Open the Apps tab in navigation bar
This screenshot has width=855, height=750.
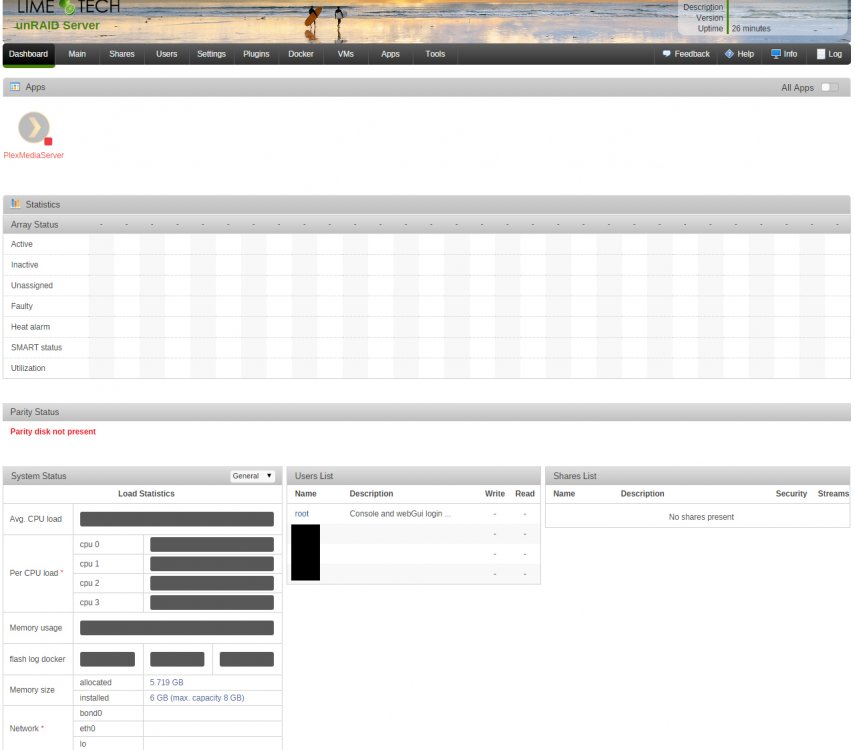pyautogui.click(x=390, y=54)
